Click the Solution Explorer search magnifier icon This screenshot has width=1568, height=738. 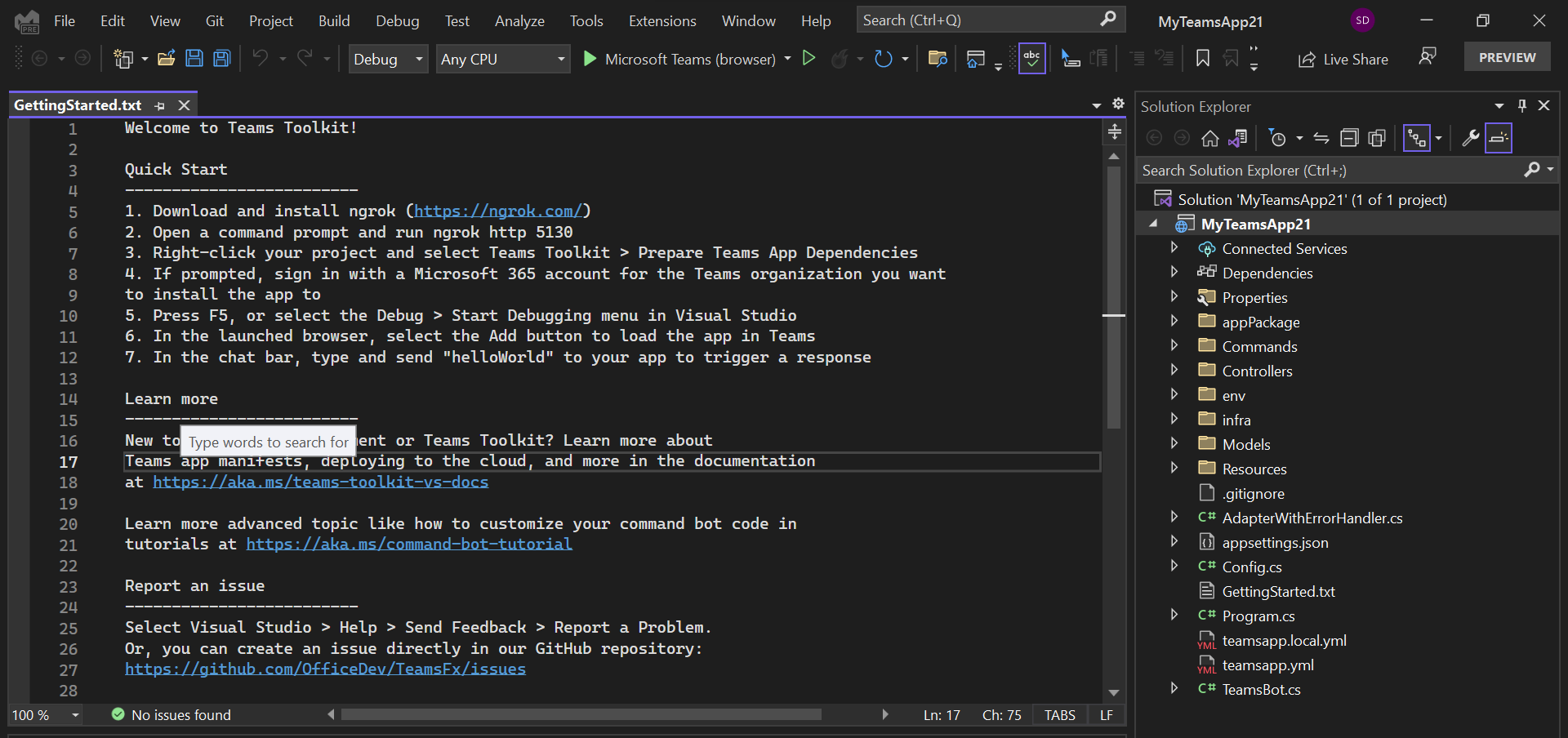(x=1532, y=170)
